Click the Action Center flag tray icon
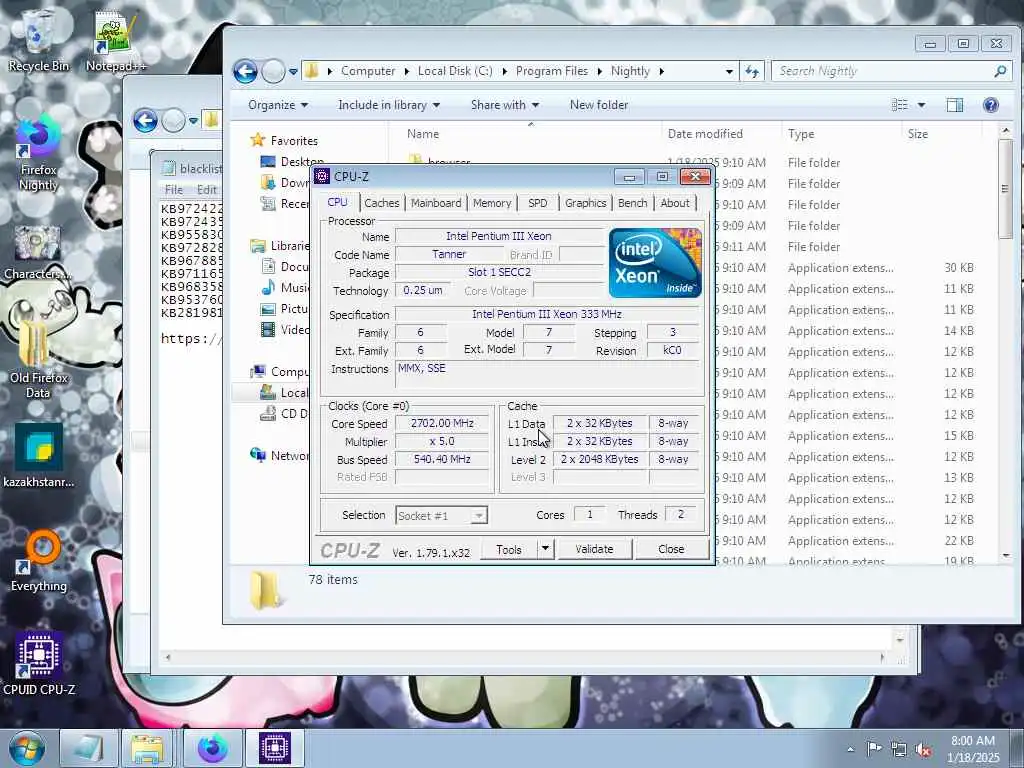Viewport: 1024px width, 768px height. click(x=874, y=748)
